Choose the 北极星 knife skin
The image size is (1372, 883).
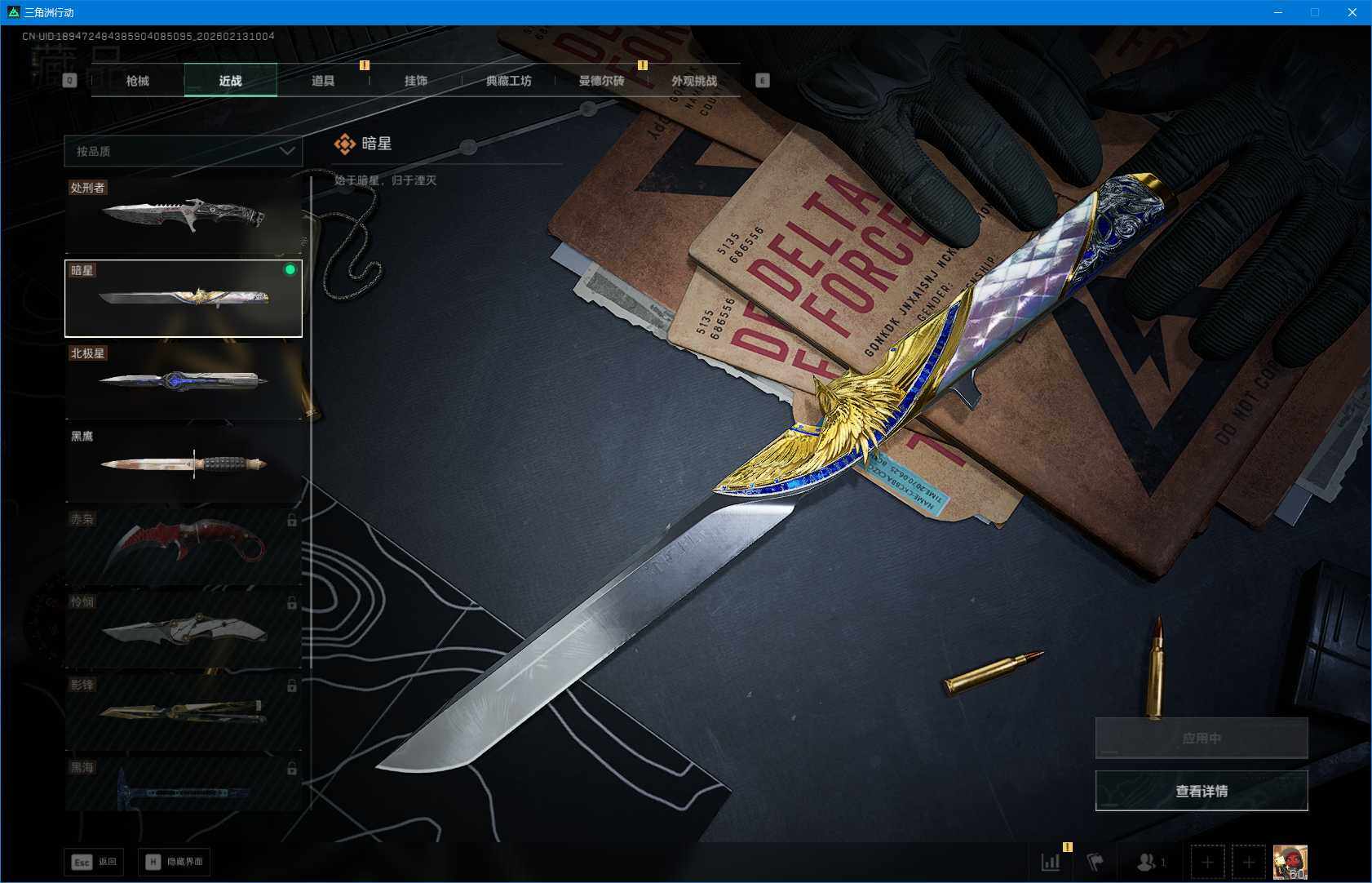pyautogui.click(x=184, y=381)
